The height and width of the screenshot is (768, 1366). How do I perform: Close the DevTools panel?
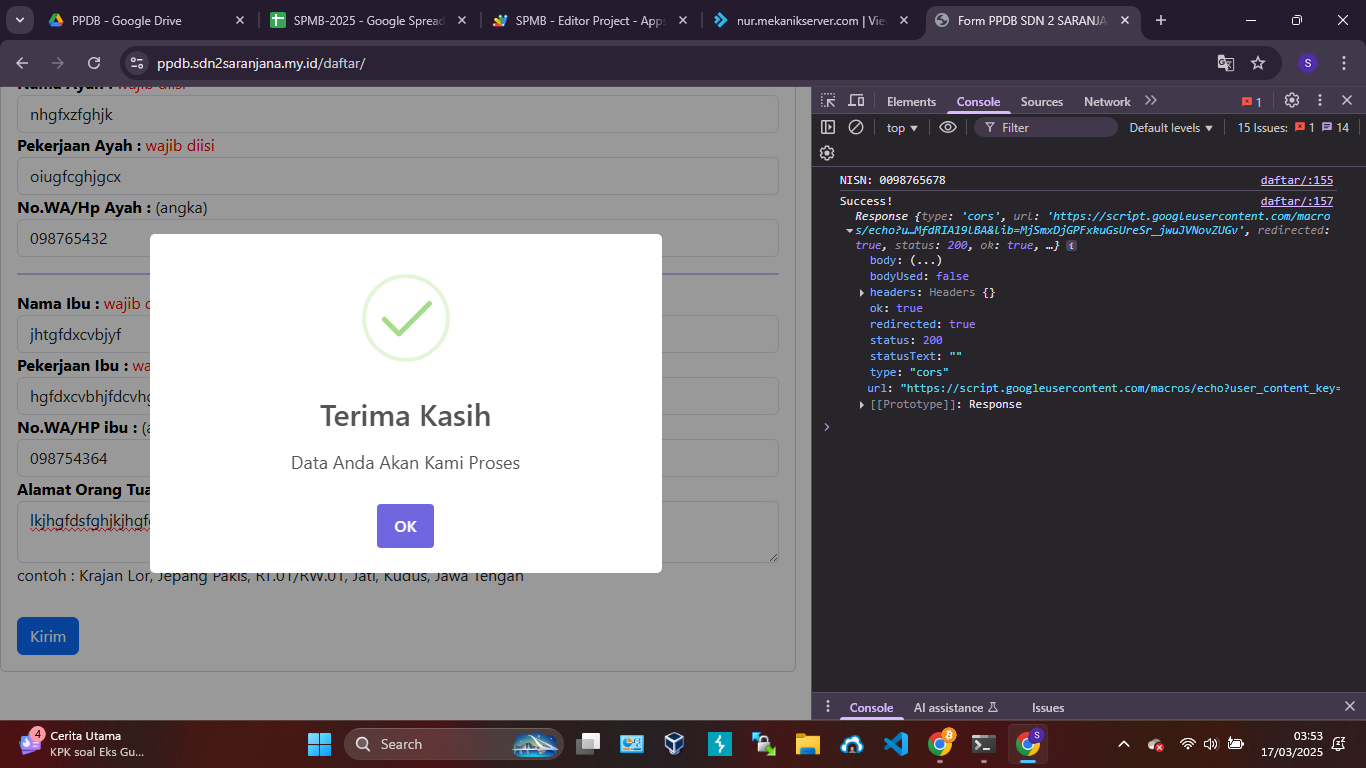tap(1347, 101)
